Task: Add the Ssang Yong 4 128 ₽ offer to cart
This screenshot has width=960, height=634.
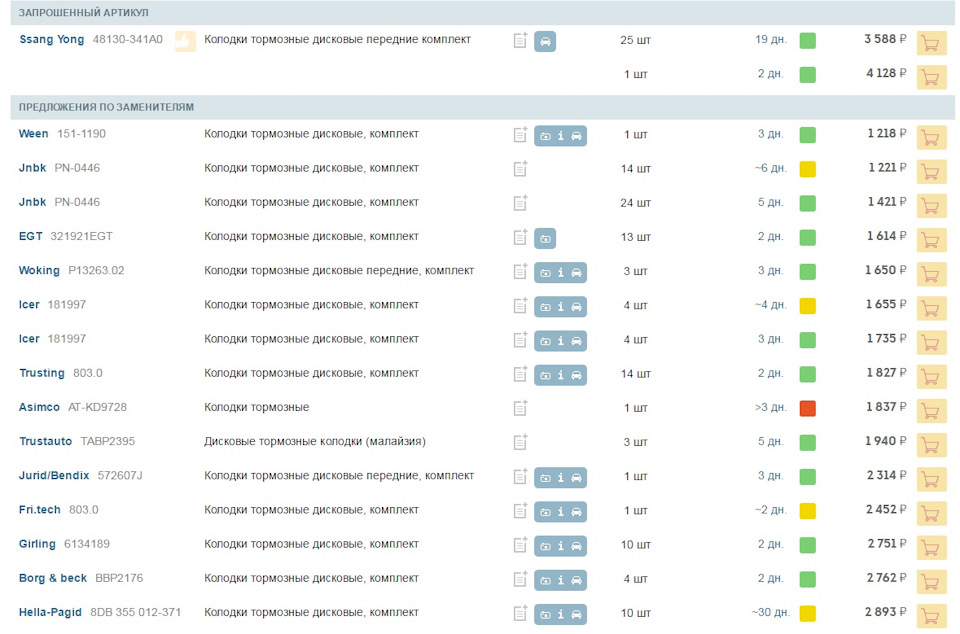Action: pos(931,77)
